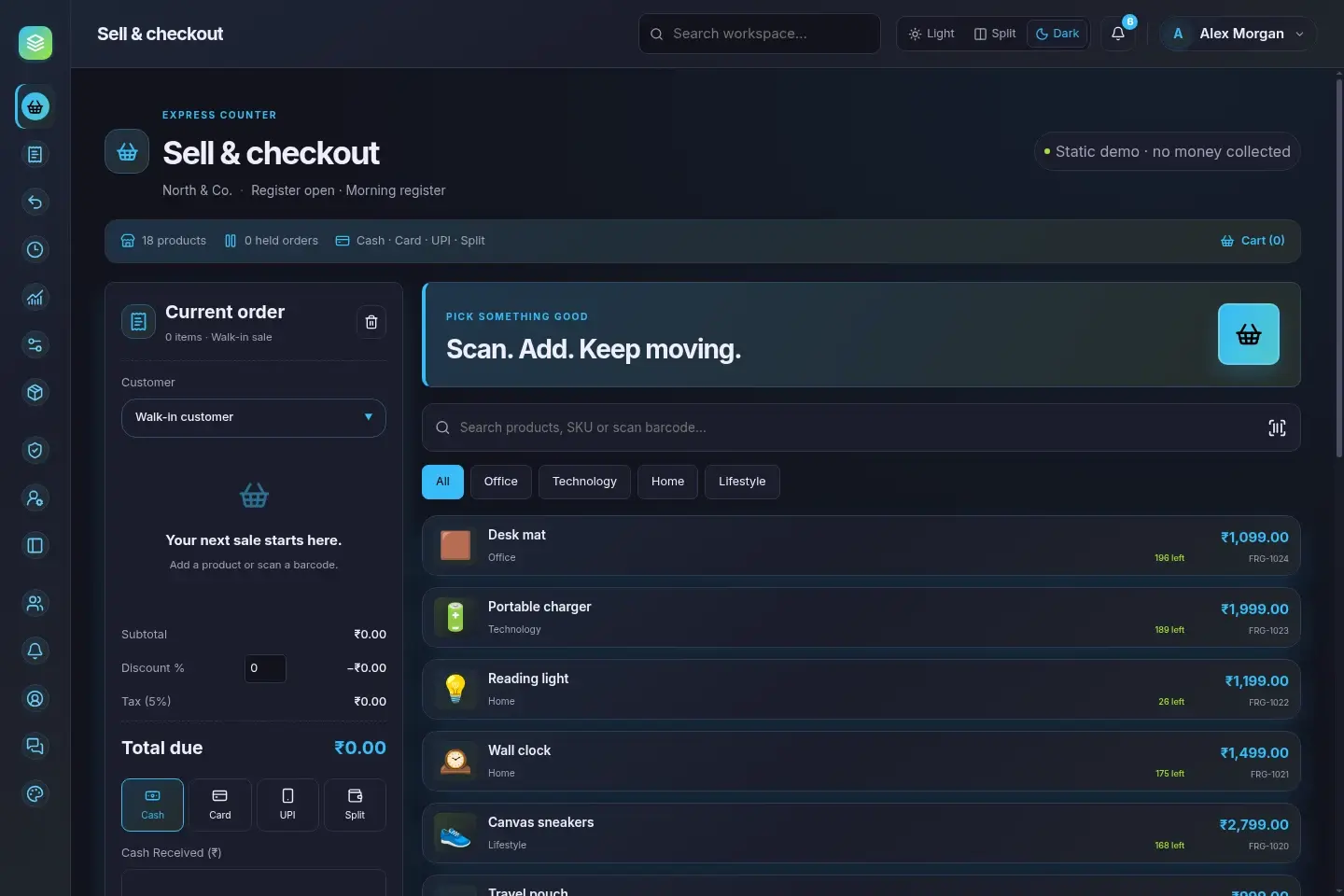1344x896 pixels.
Task: Switch theme to Light
Action: coord(931,34)
